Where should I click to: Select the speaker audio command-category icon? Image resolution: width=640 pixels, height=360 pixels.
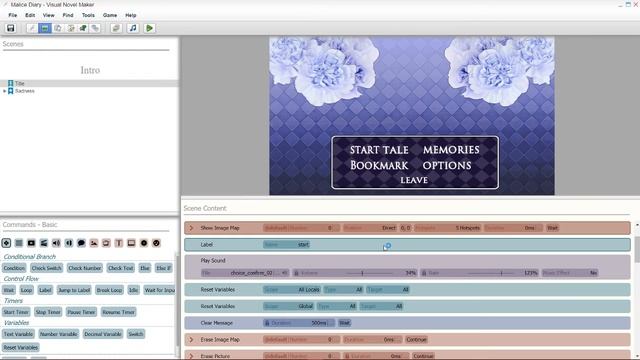[56, 243]
